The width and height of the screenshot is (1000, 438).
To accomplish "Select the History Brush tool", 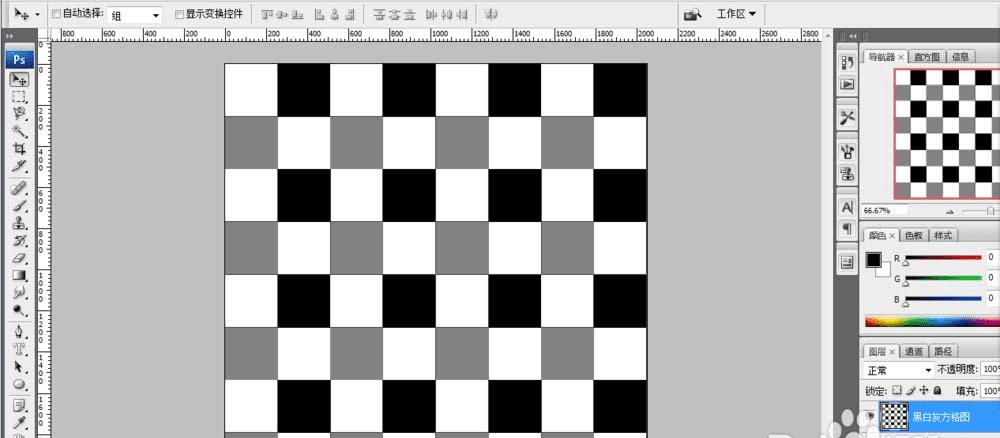I will tap(20, 240).
